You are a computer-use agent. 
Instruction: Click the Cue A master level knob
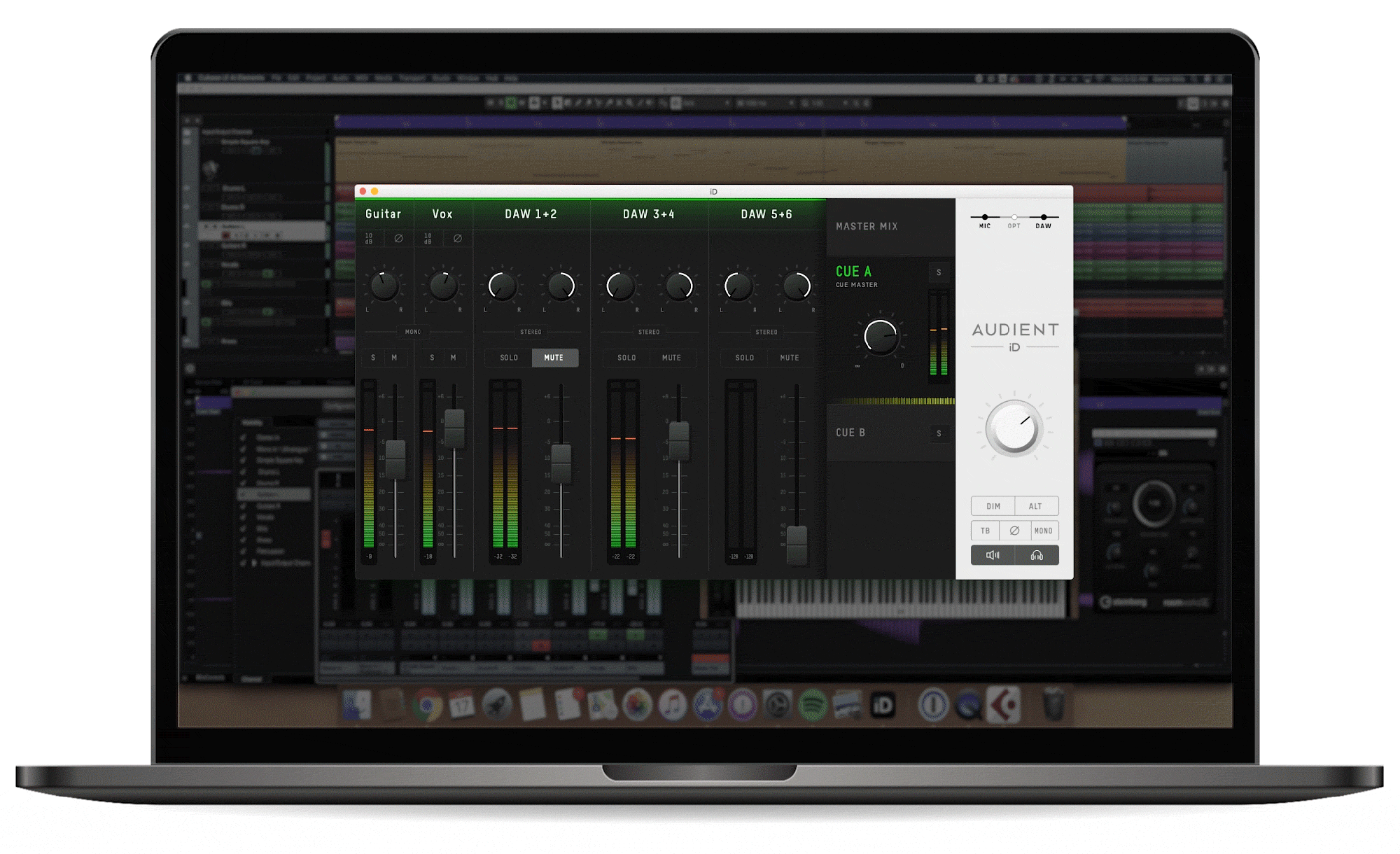pos(881,337)
